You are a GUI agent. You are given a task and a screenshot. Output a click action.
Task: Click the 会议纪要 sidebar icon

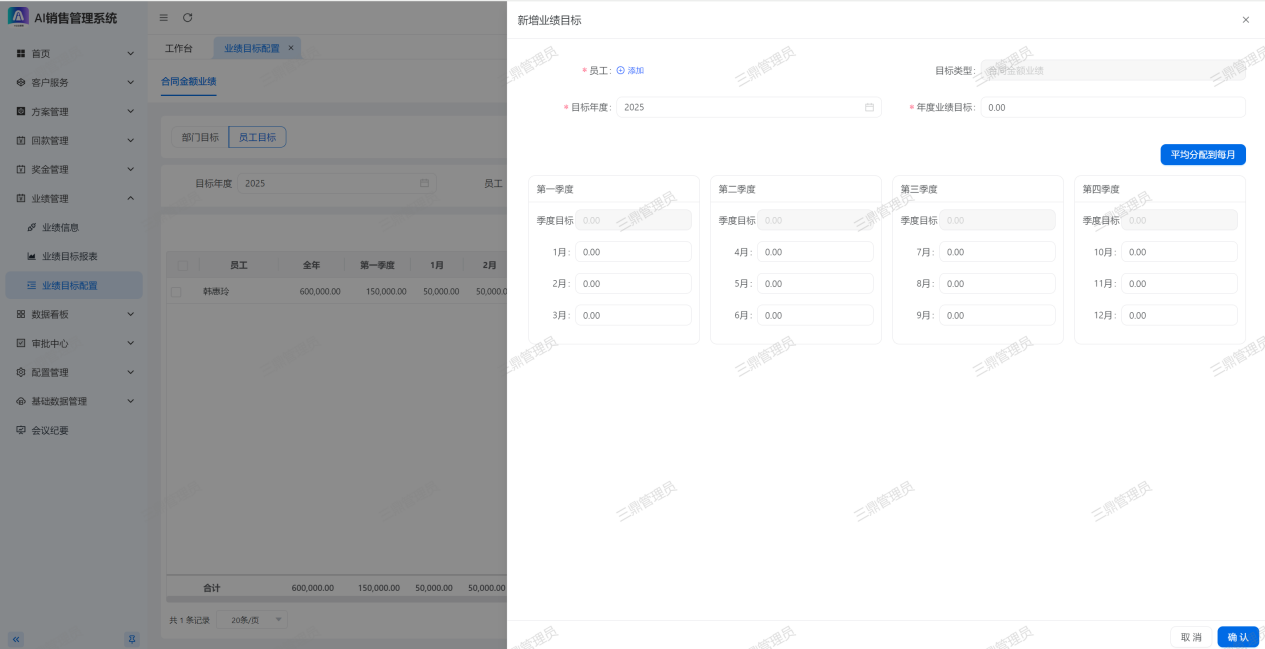(21, 430)
